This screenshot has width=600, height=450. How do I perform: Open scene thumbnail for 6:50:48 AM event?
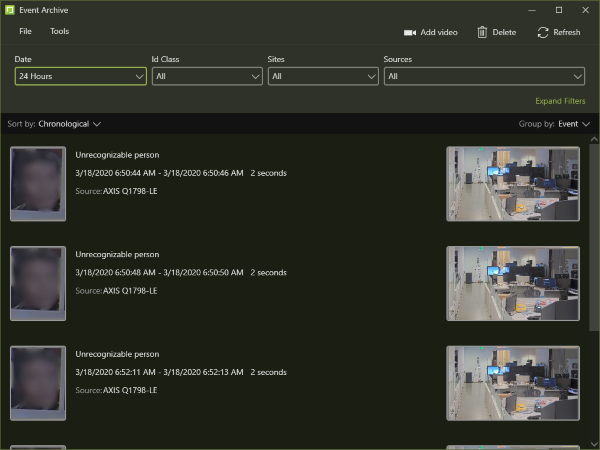click(513, 283)
